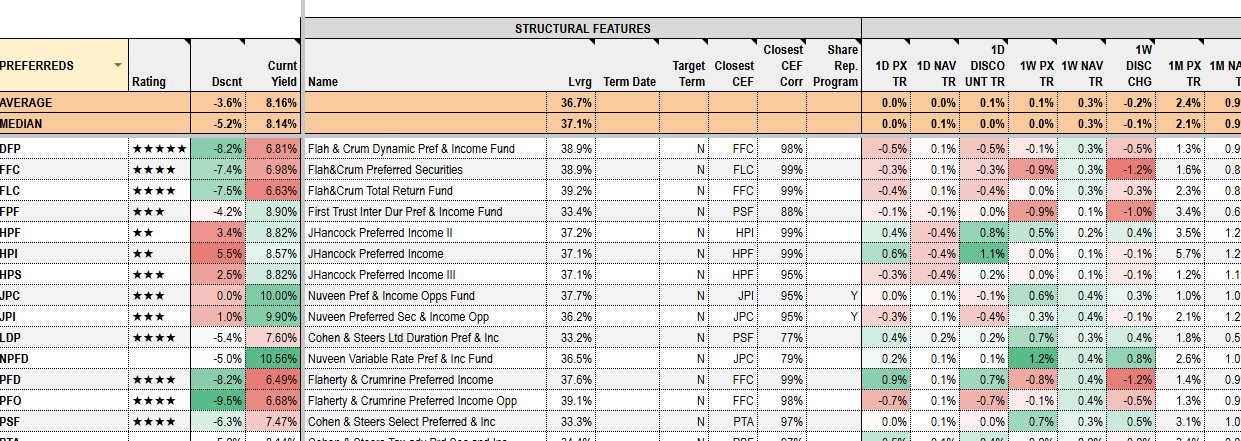
Task: Click the Term Date column header
Action: click(x=630, y=82)
